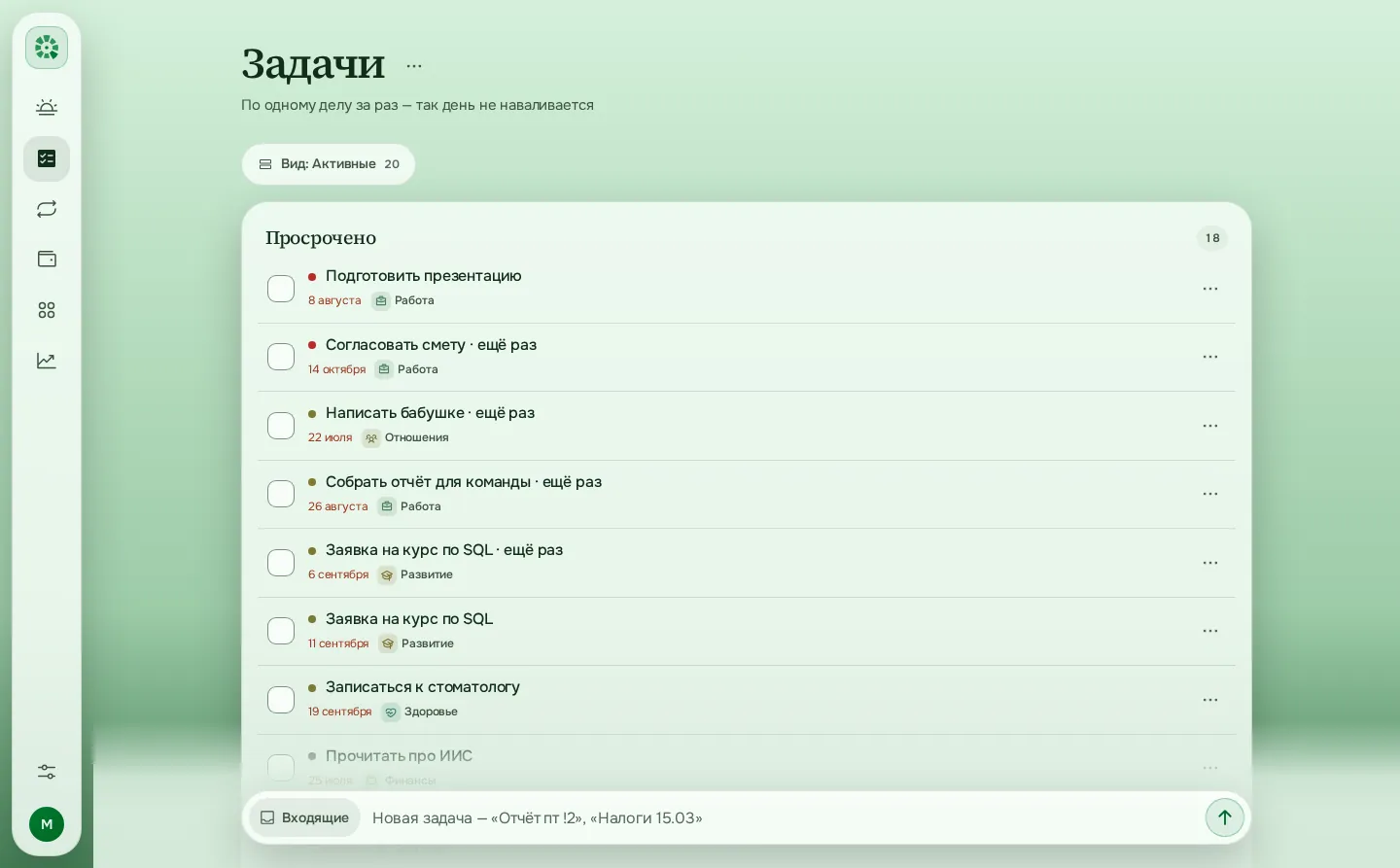Click the 19 сентября due date
This screenshot has width=1400, height=868.
[x=339, y=712]
